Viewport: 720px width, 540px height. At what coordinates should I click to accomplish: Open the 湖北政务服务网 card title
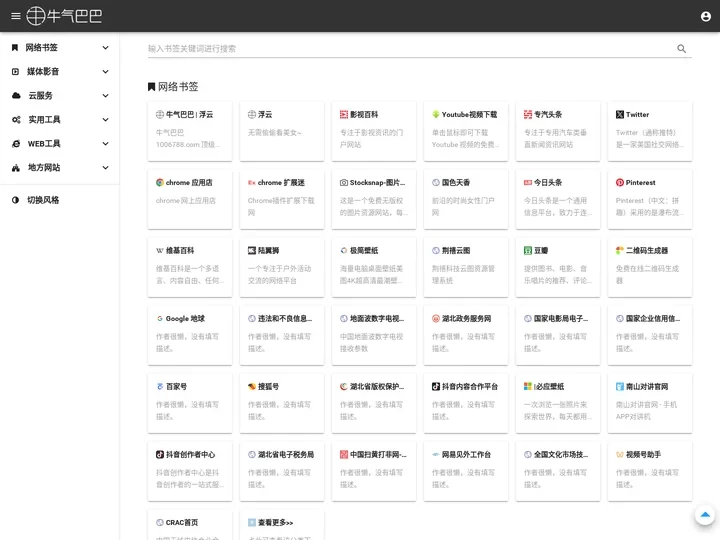[466, 318]
